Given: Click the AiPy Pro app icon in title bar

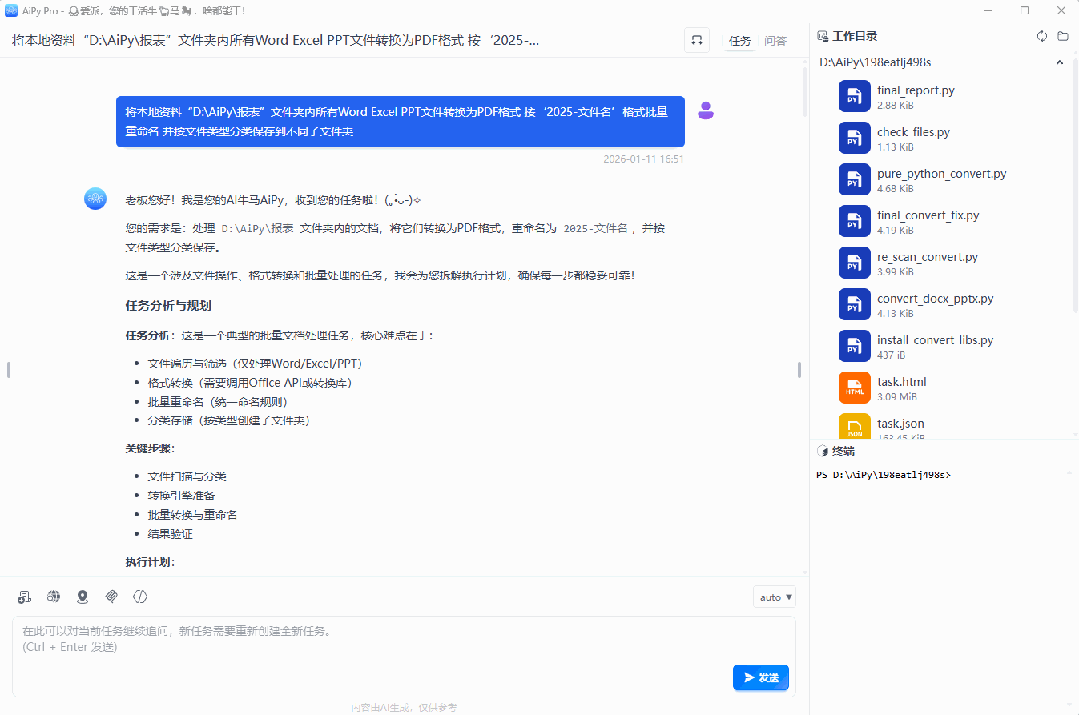Looking at the screenshot, I should click(11, 10).
